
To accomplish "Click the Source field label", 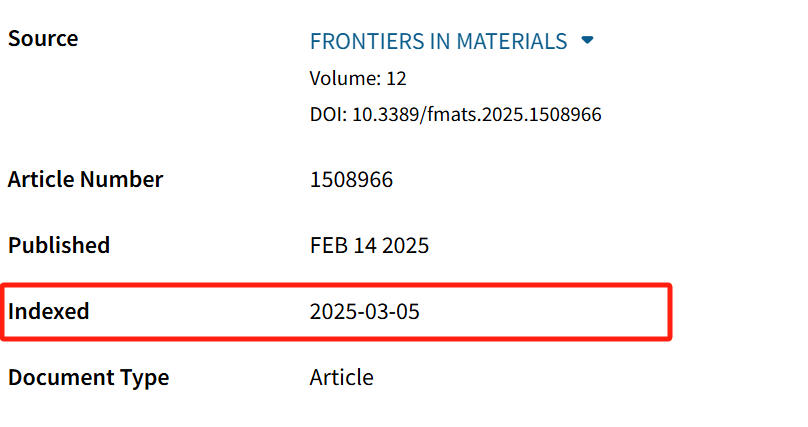I will click(43, 39).
